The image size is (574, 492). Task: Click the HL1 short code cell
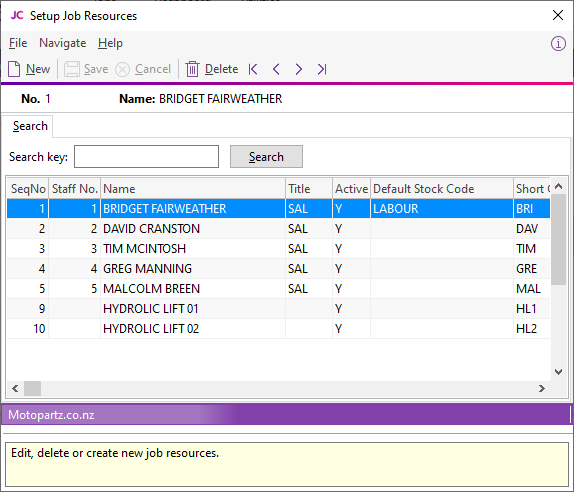point(532,309)
